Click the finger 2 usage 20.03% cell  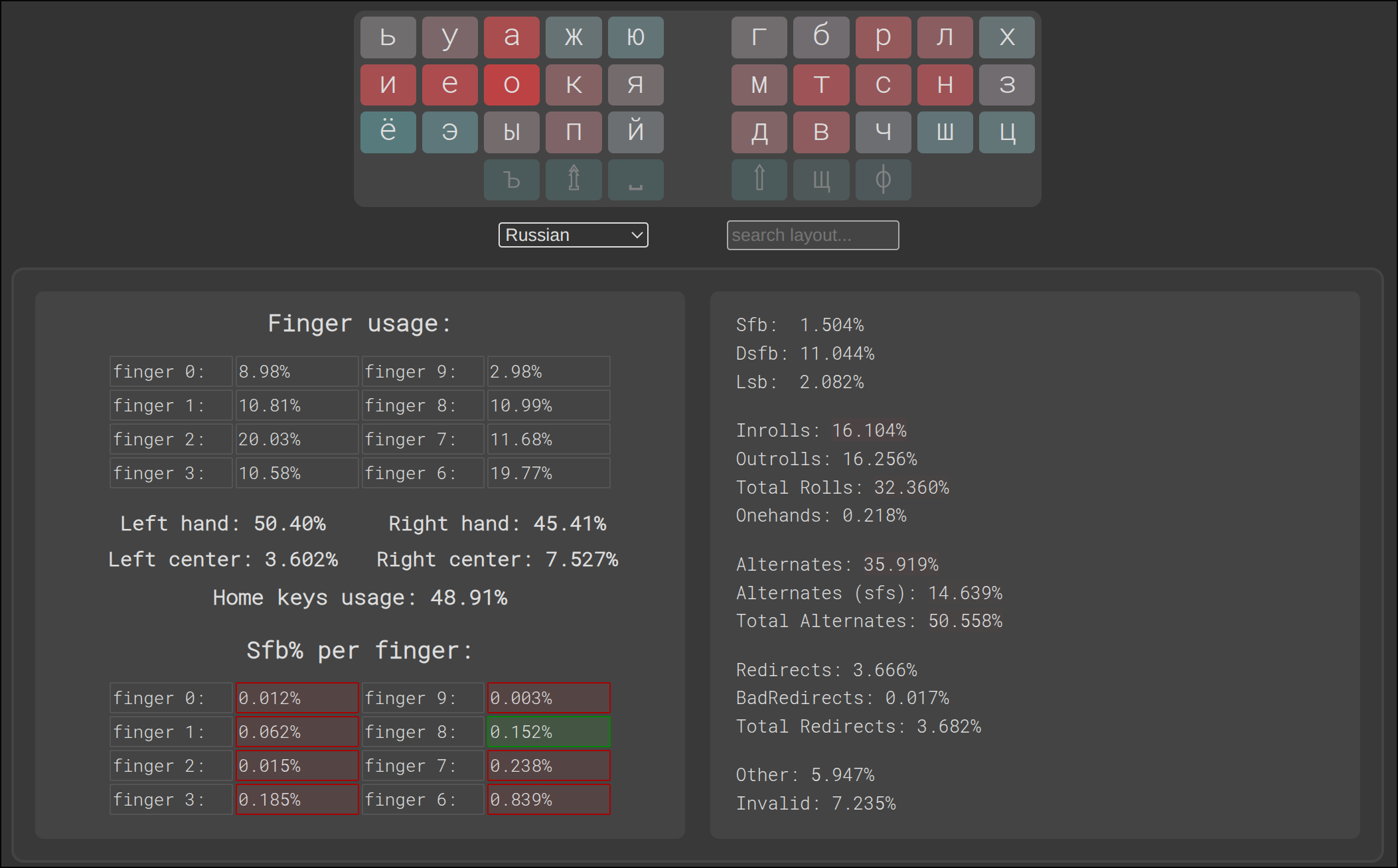pos(297,439)
